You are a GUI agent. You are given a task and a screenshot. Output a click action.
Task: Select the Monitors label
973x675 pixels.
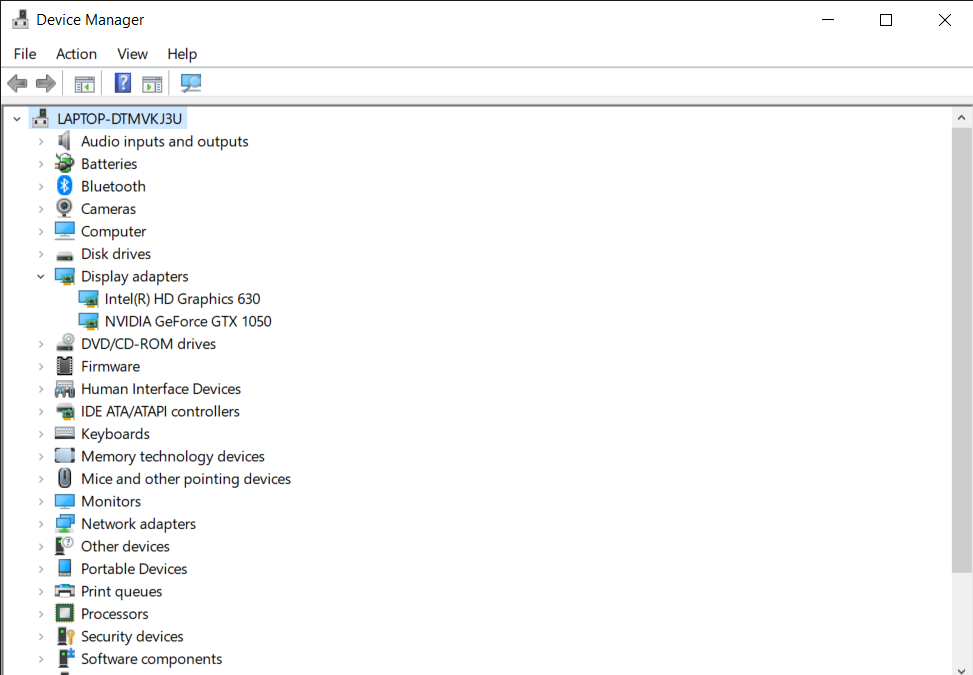(111, 501)
